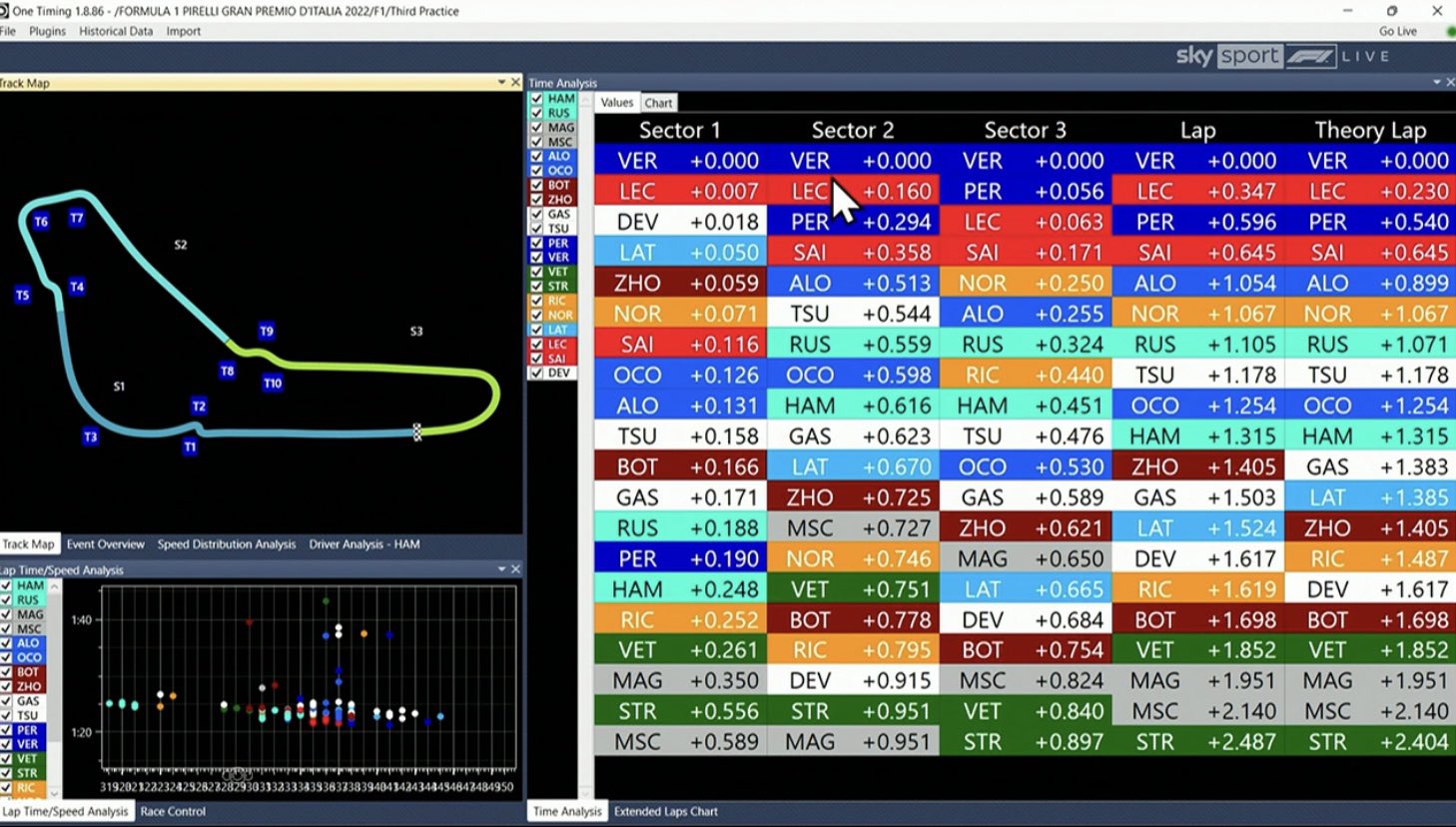
Task: Select the T8 turn marker on track map
Action: point(228,371)
